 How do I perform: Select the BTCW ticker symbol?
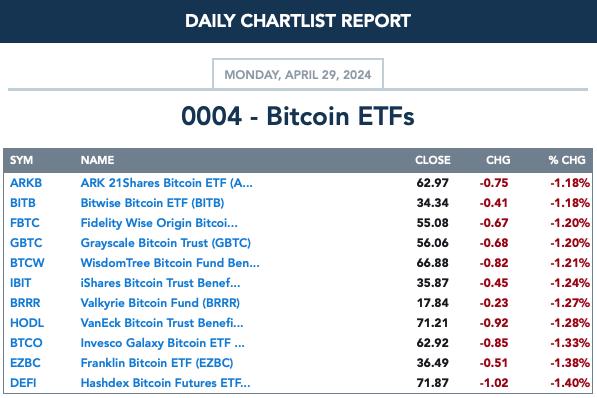pos(27,263)
